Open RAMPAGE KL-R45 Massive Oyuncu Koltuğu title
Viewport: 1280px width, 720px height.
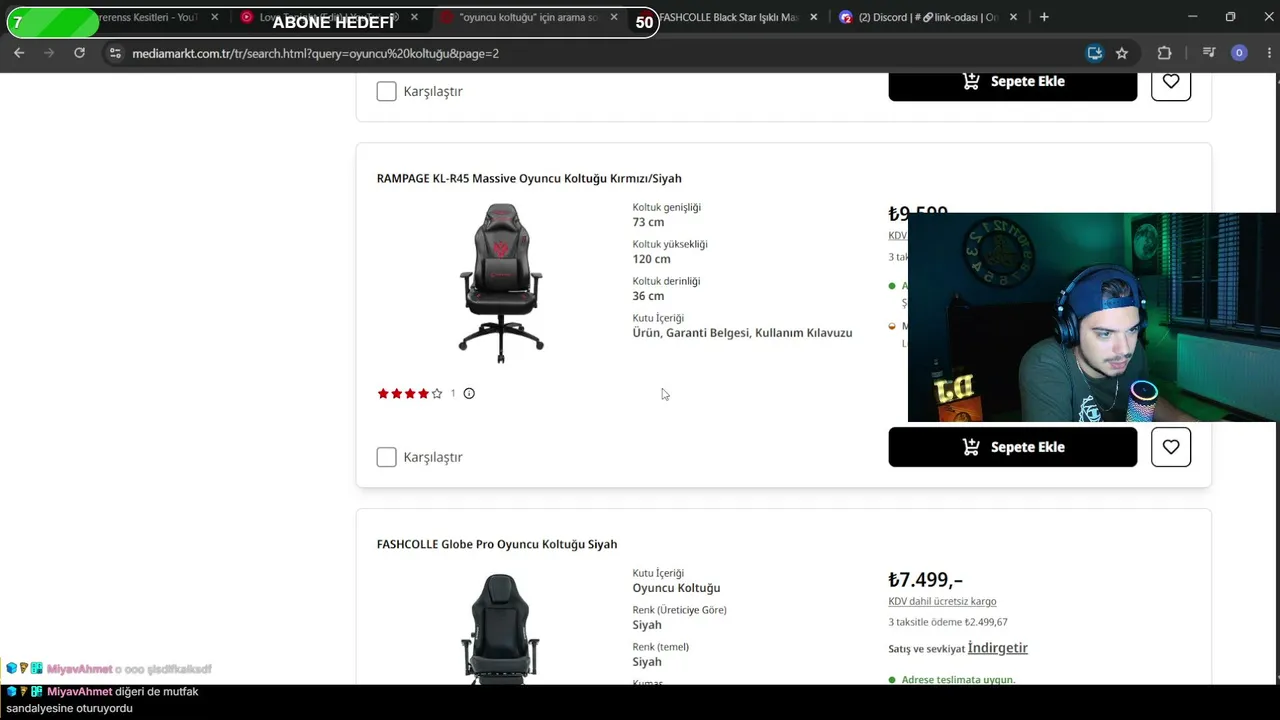(x=529, y=178)
